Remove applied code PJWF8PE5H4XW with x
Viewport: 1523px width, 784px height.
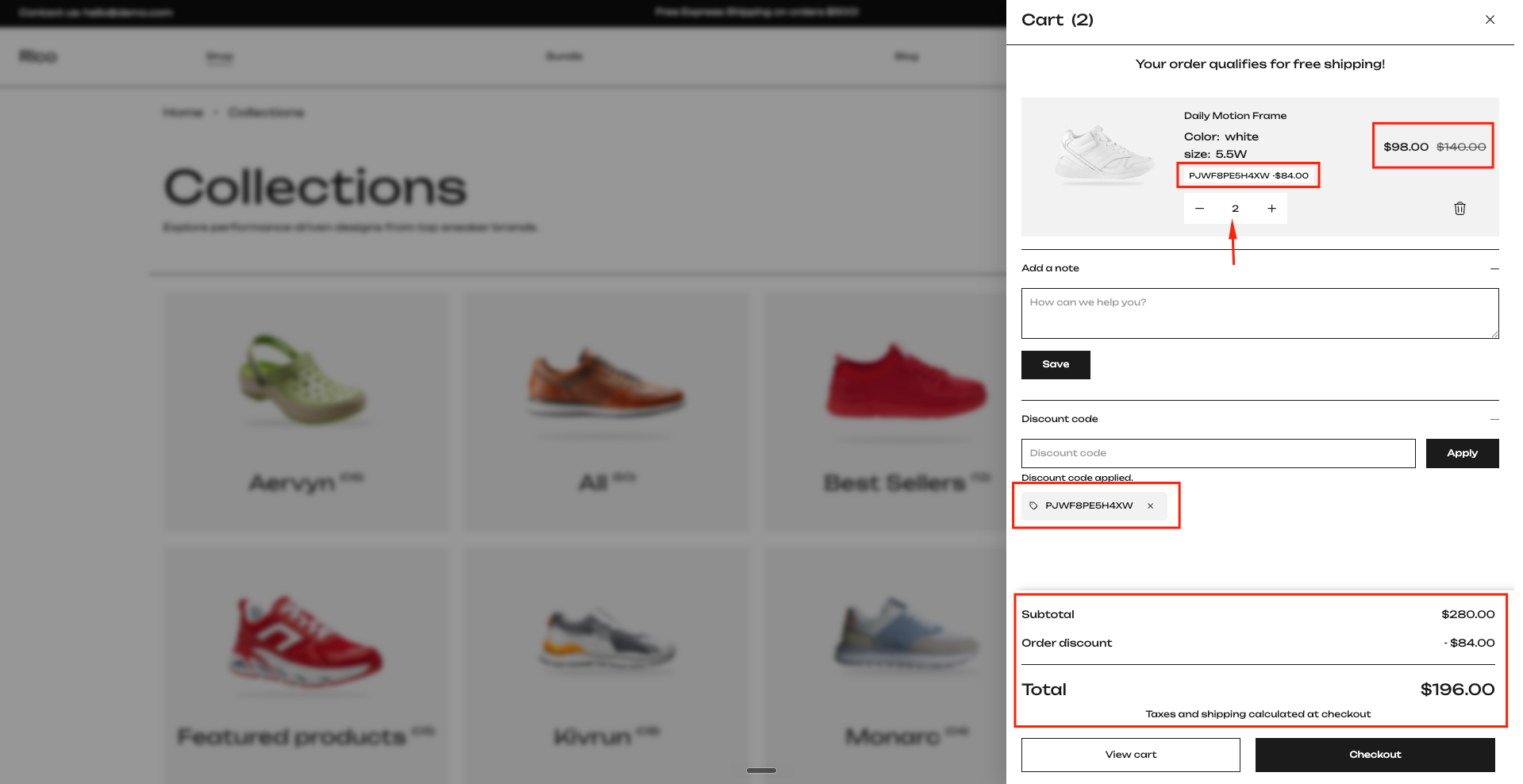point(1150,506)
